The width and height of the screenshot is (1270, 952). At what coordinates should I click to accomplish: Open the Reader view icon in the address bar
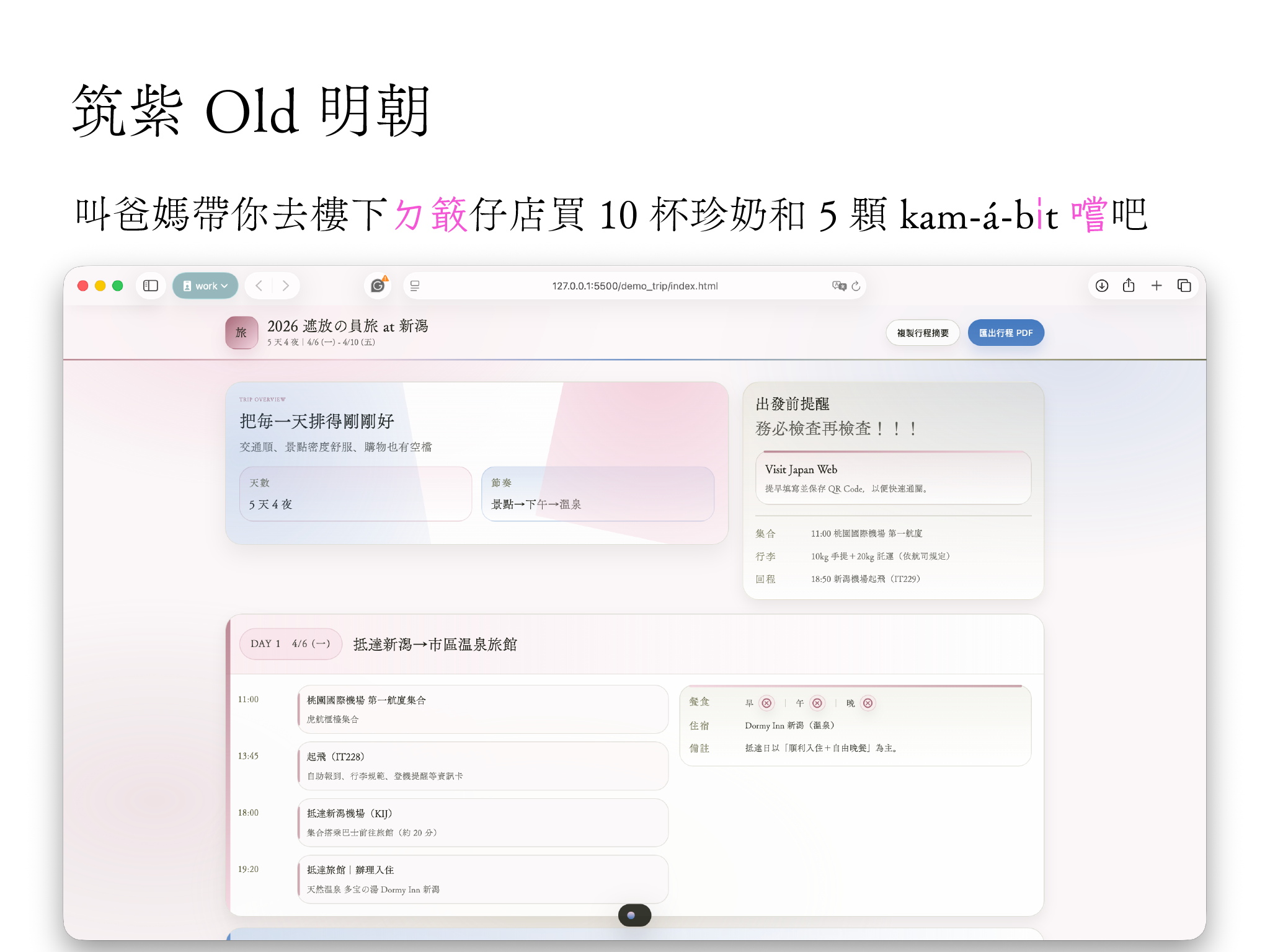pos(414,286)
